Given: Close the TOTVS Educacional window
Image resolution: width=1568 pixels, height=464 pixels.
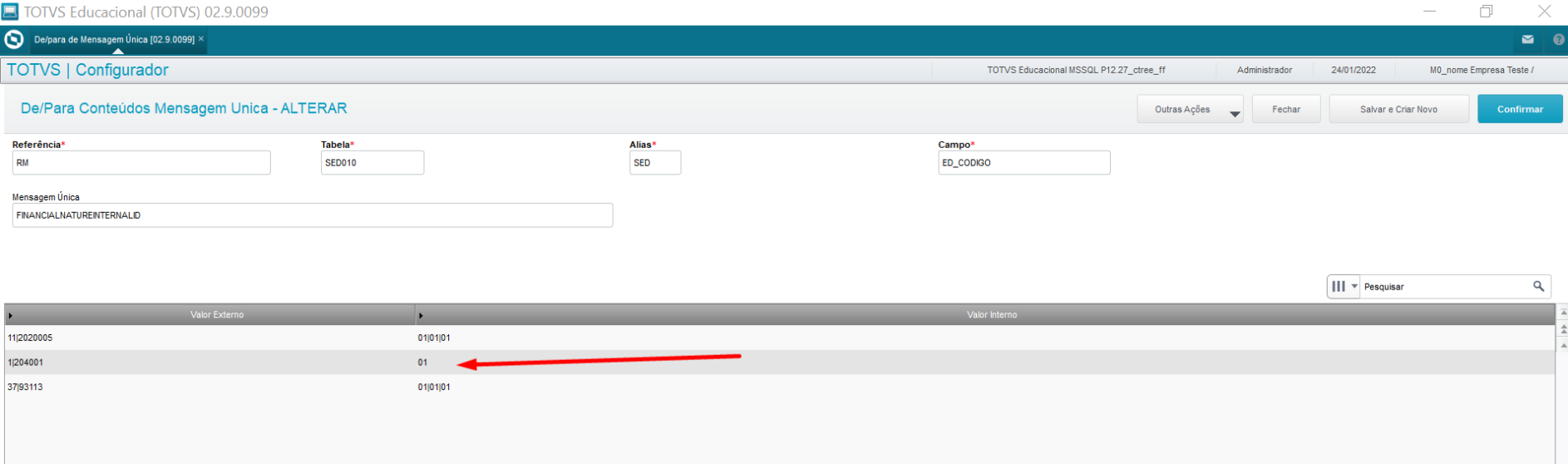Looking at the screenshot, I should pyautogui.click(x=1544, y=12).
